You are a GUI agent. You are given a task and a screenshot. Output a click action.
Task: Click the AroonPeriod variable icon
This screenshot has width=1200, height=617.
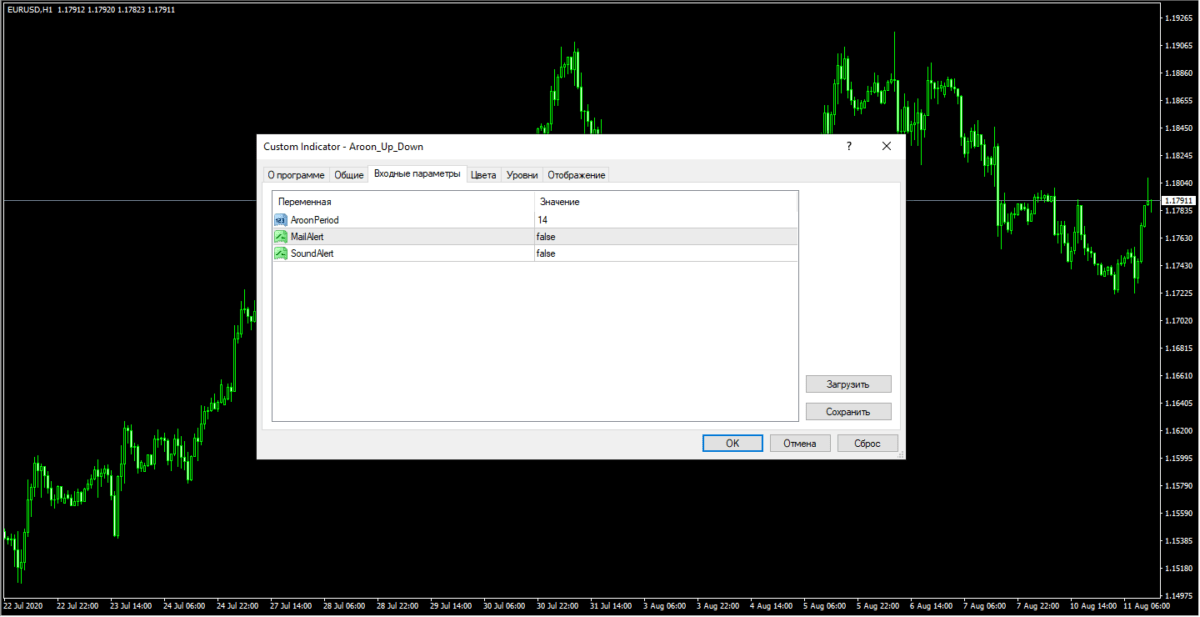(280, 220)
